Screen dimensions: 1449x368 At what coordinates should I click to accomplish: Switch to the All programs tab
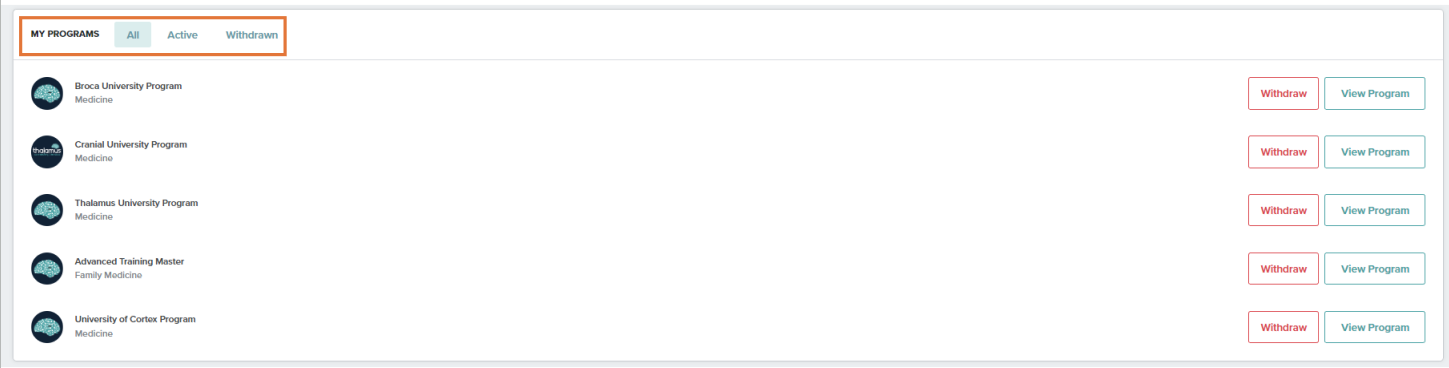point(133,35)
